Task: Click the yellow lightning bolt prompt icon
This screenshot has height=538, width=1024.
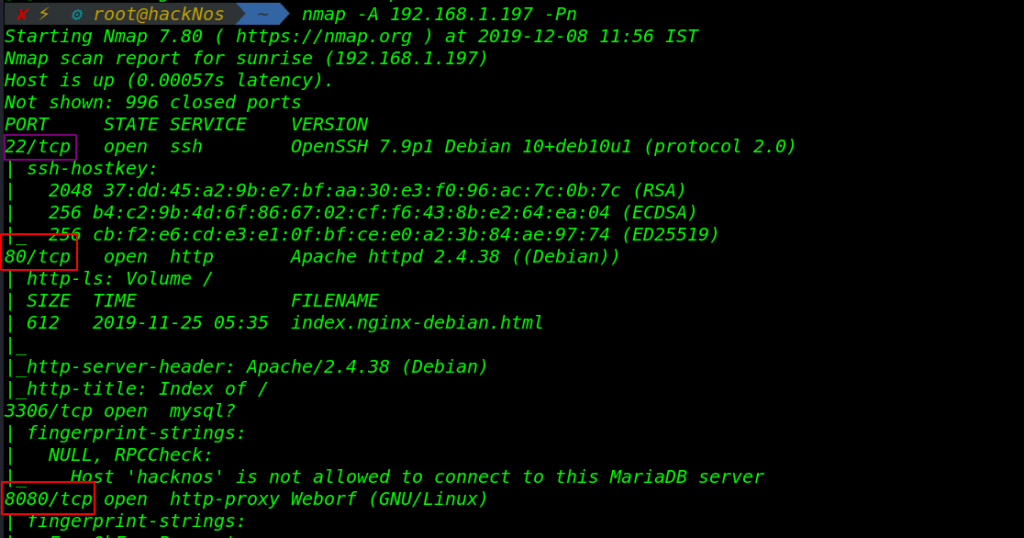Action: (x=44, y=13)
